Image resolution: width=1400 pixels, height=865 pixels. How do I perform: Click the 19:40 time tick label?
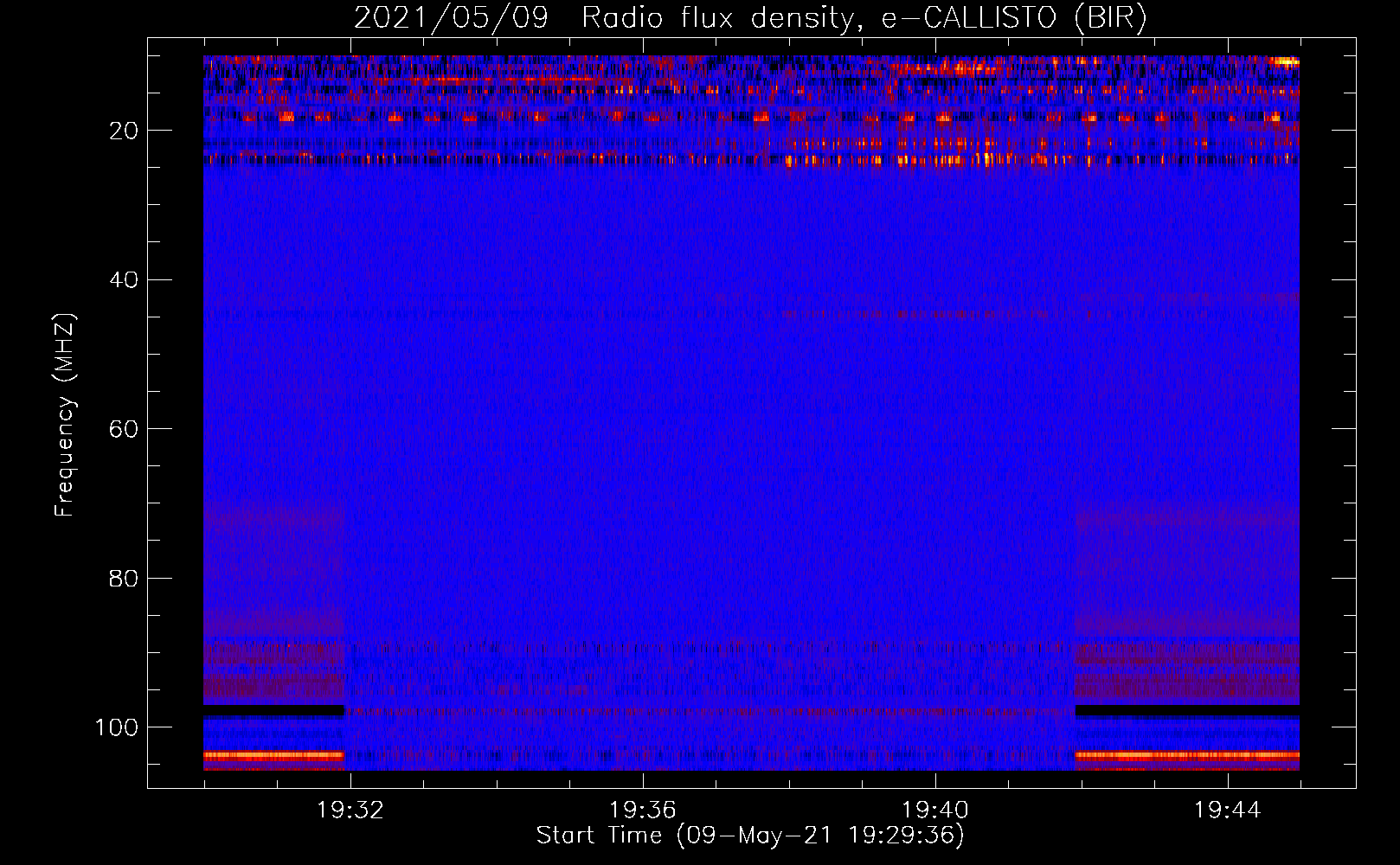point(935,810)
